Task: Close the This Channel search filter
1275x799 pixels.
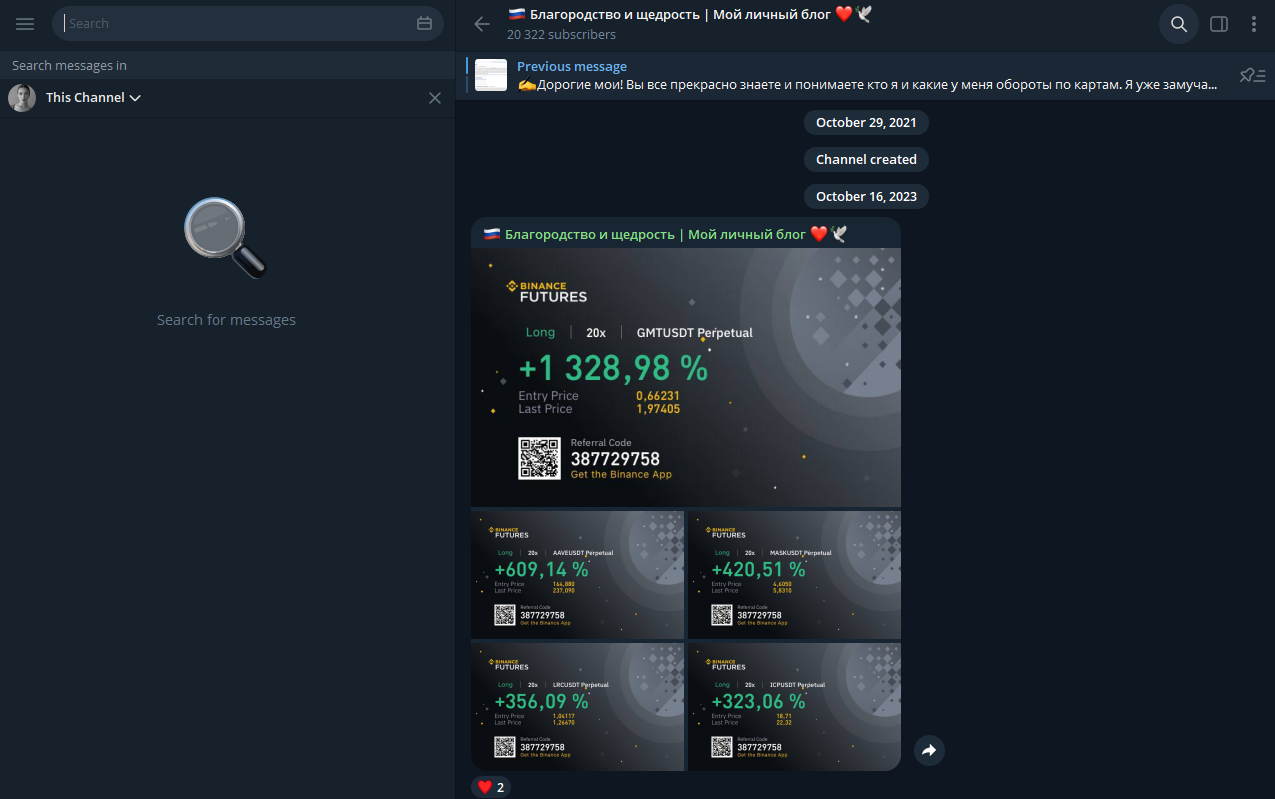Action: tap(435, 98)
